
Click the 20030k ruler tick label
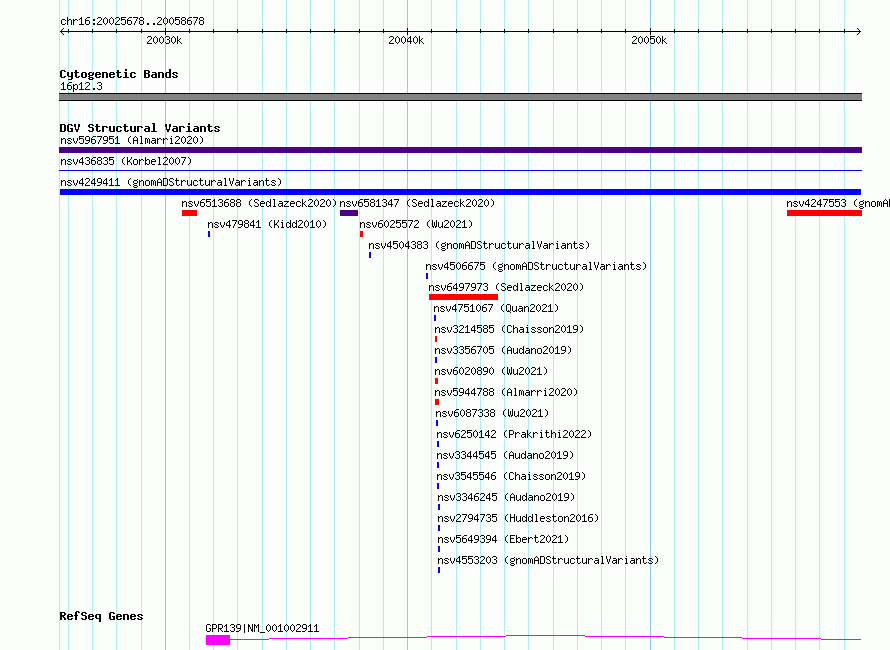(x=164, y=40)
